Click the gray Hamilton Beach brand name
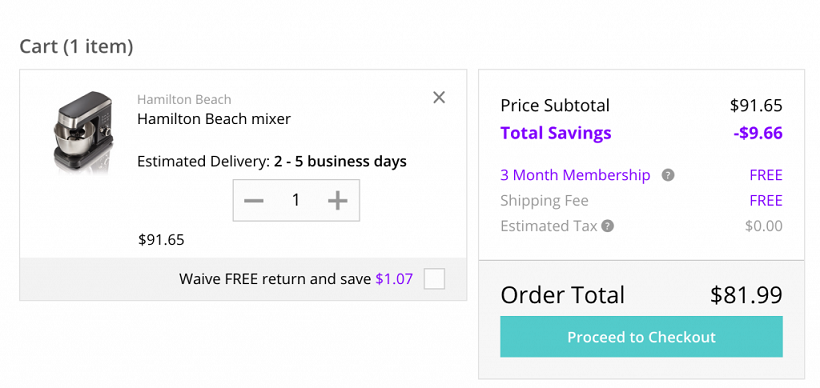Image resolution: width=820 pixels, height=388 pixels. pos(184,99)
